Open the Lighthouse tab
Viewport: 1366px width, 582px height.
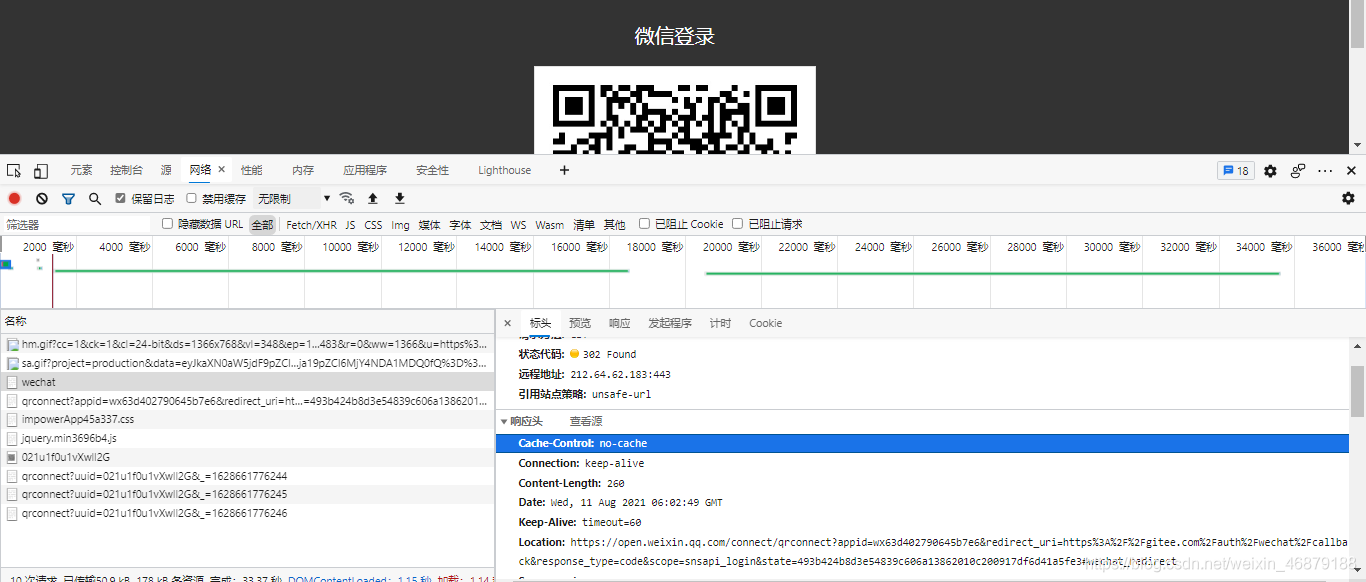[x=505, y=170]
